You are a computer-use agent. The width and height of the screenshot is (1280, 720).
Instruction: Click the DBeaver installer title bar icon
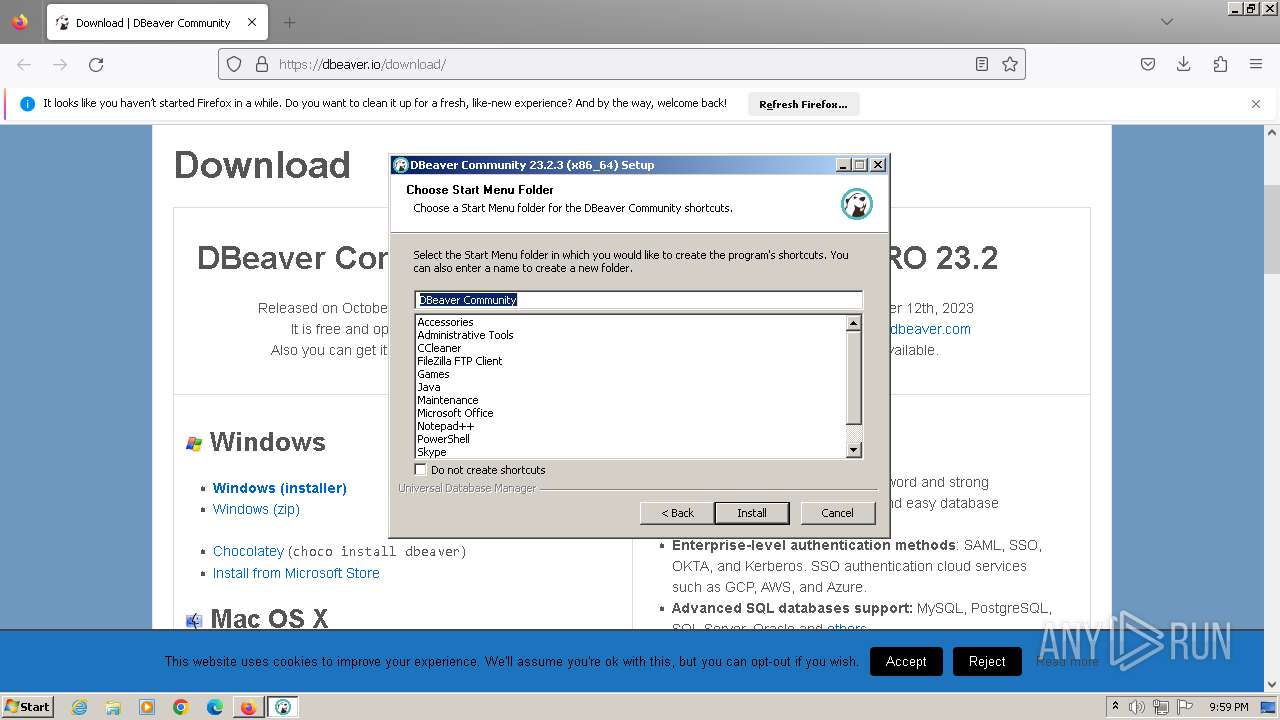tap(401, 165)
